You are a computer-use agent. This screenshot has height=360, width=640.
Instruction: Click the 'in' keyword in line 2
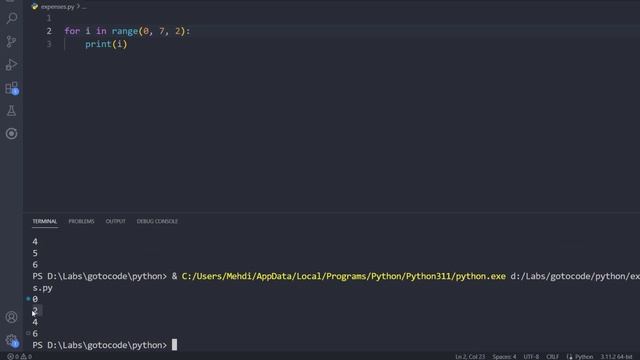pos(101,31)
